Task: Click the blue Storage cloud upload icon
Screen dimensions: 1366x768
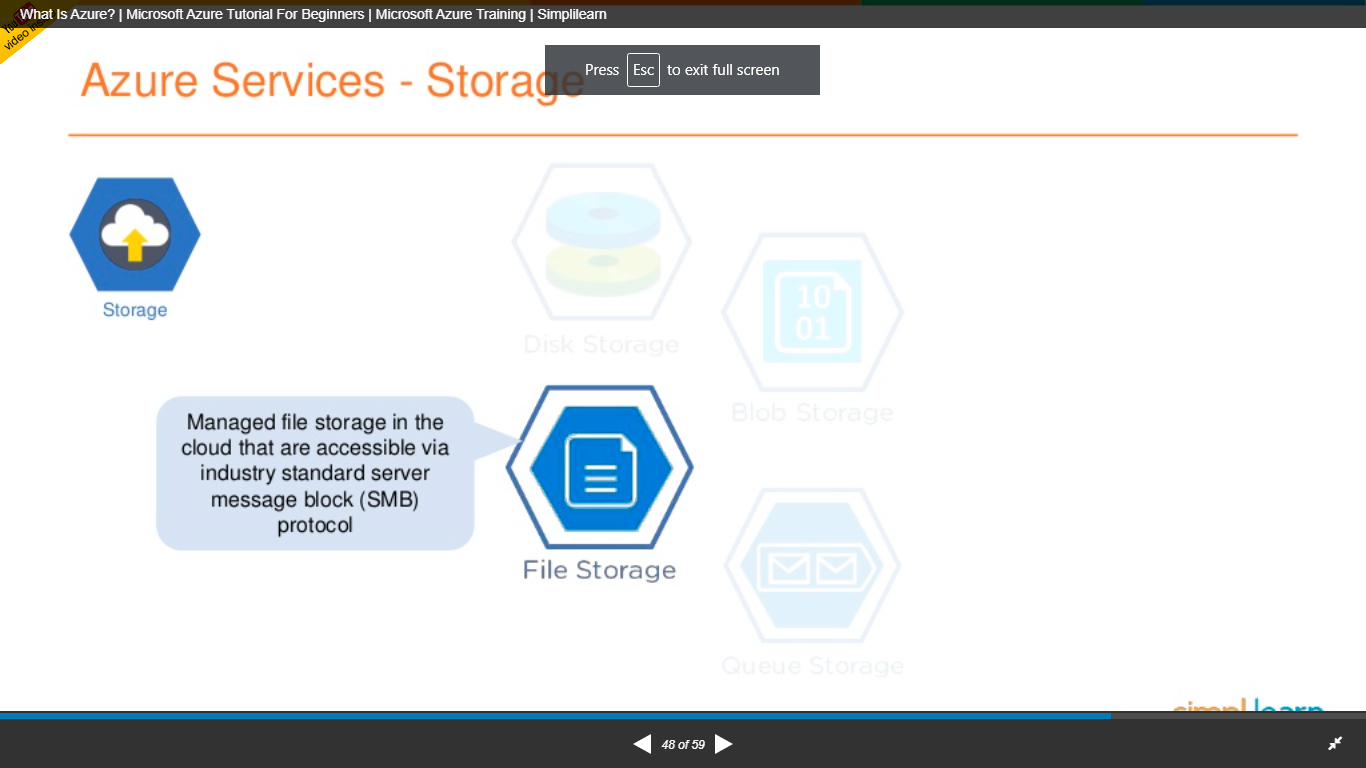Action: point(135,235)
